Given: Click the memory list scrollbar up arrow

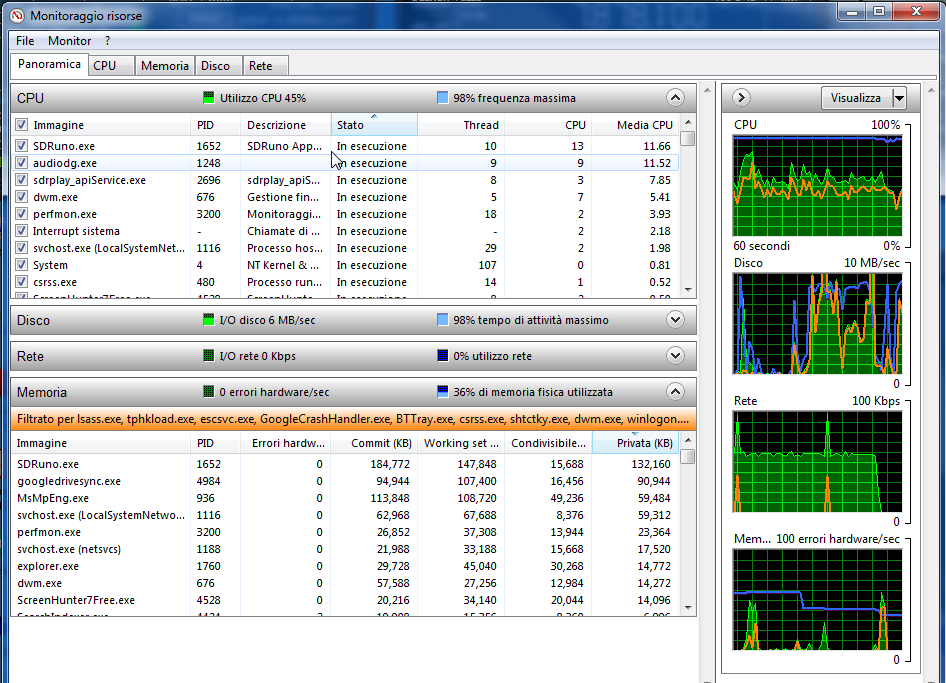Looking at the screenshot, I should [x=688, y=440].
